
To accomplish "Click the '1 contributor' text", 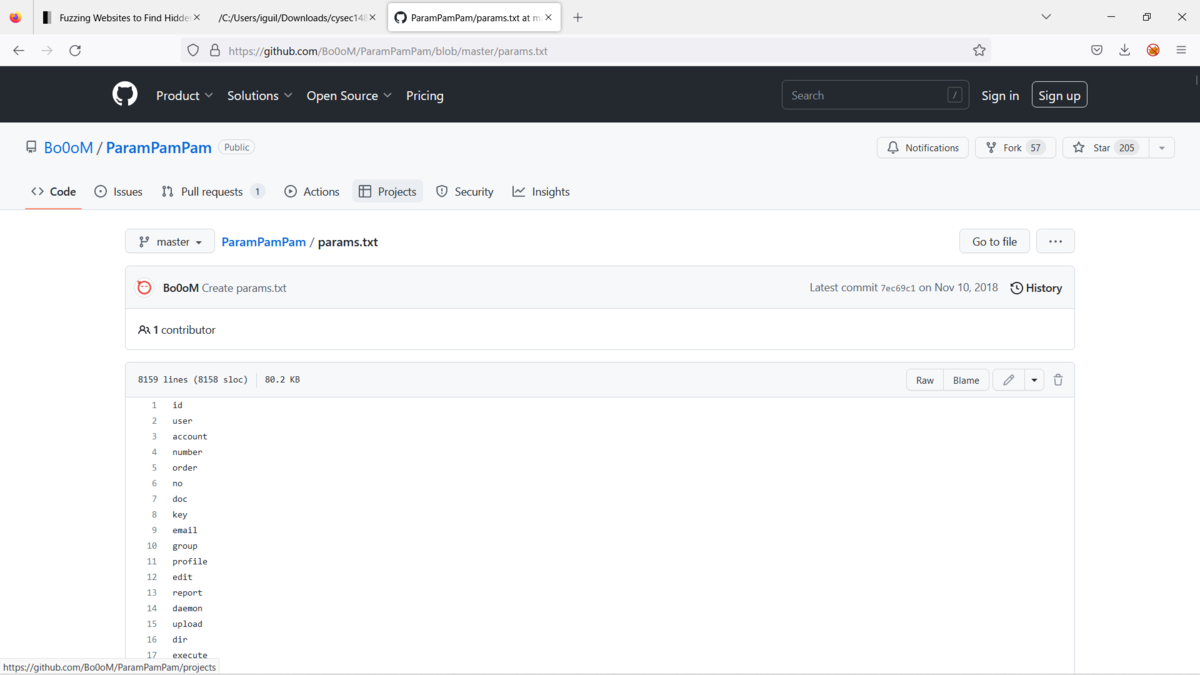I will pyautogui.click(x=184, y=330).
